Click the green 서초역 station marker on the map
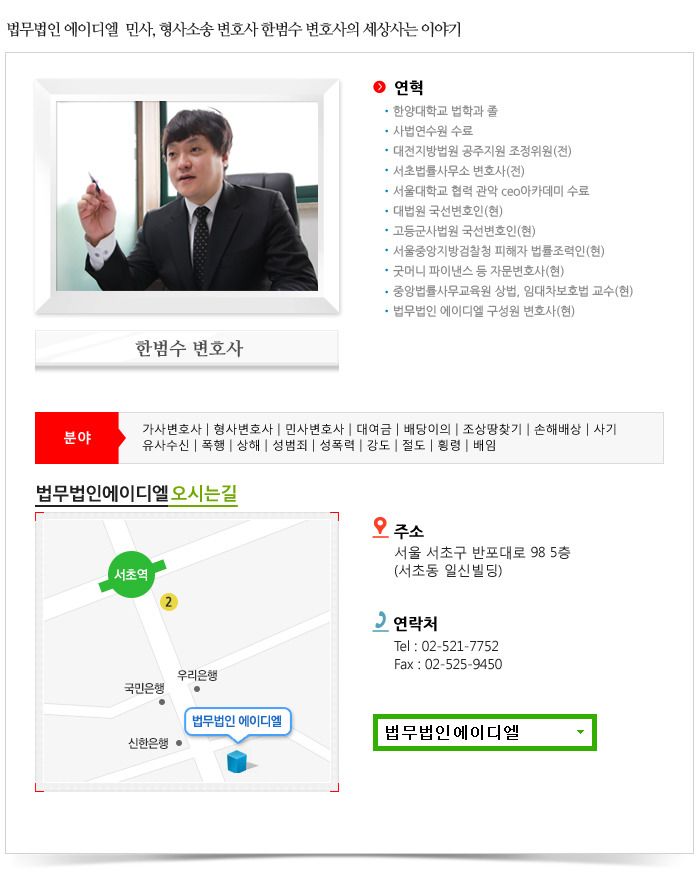Viewport: 700px width, 883px height. (x=132, y=574)
